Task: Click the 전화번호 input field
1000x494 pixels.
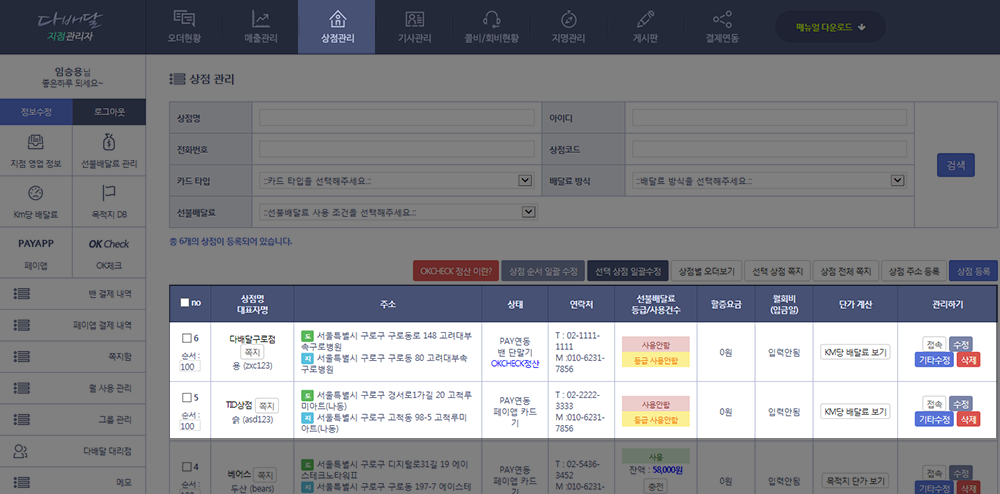Action: (397, 149)
